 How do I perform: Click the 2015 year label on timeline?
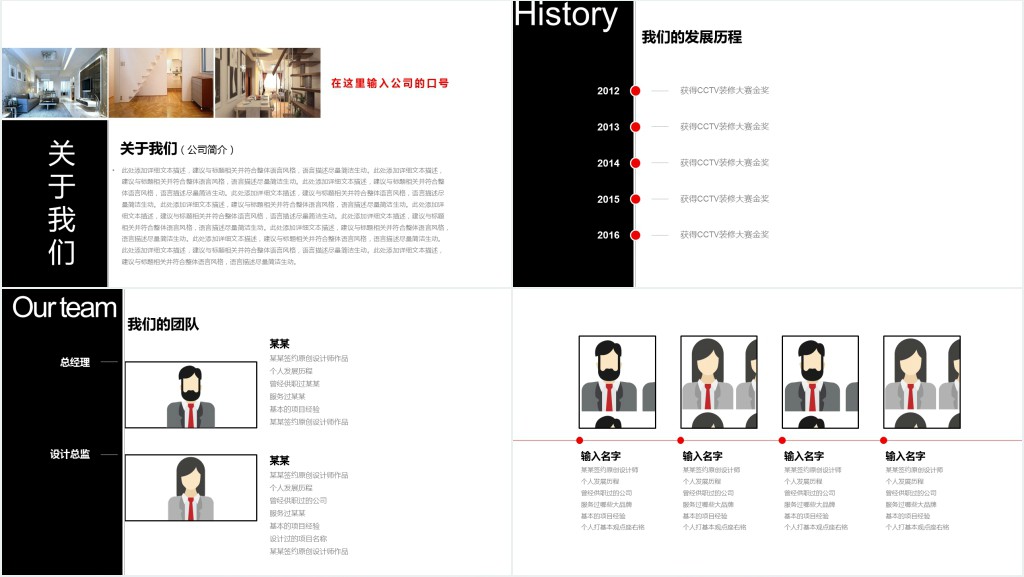(x=608, y=199)
